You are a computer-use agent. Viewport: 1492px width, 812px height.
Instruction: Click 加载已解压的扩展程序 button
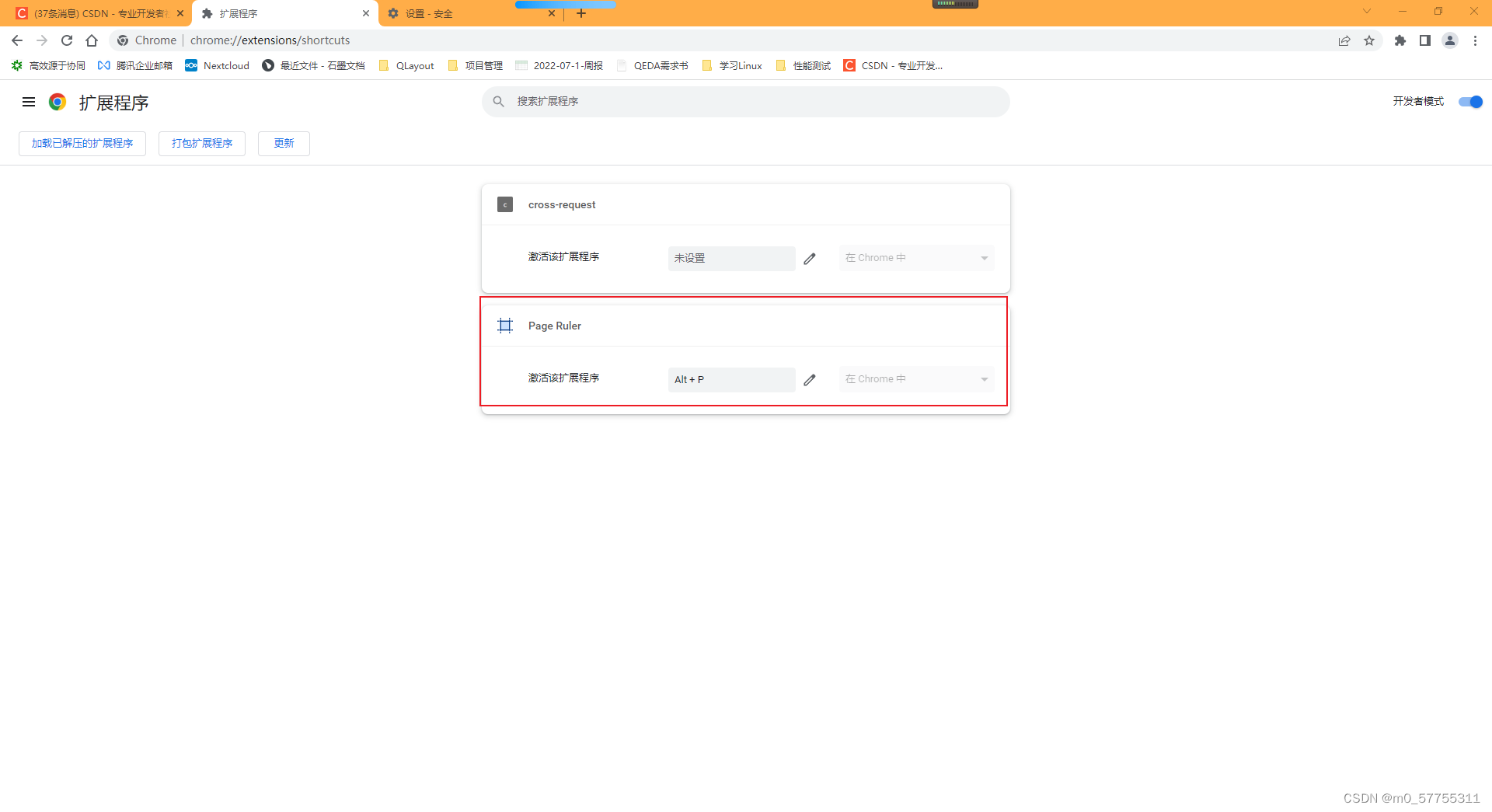tap(82, 143)
